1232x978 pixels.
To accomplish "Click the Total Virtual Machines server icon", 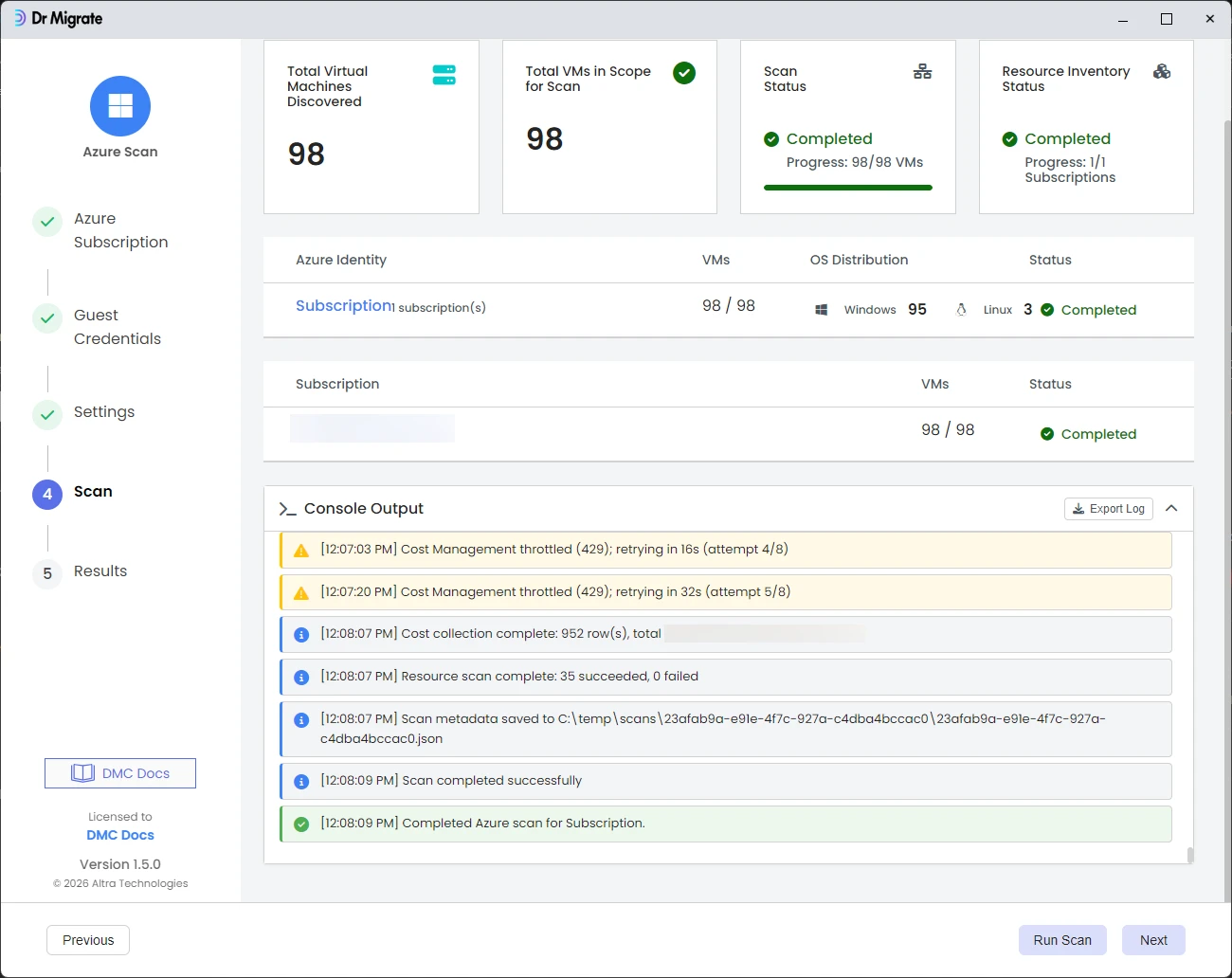I will [x=444, y=75].
